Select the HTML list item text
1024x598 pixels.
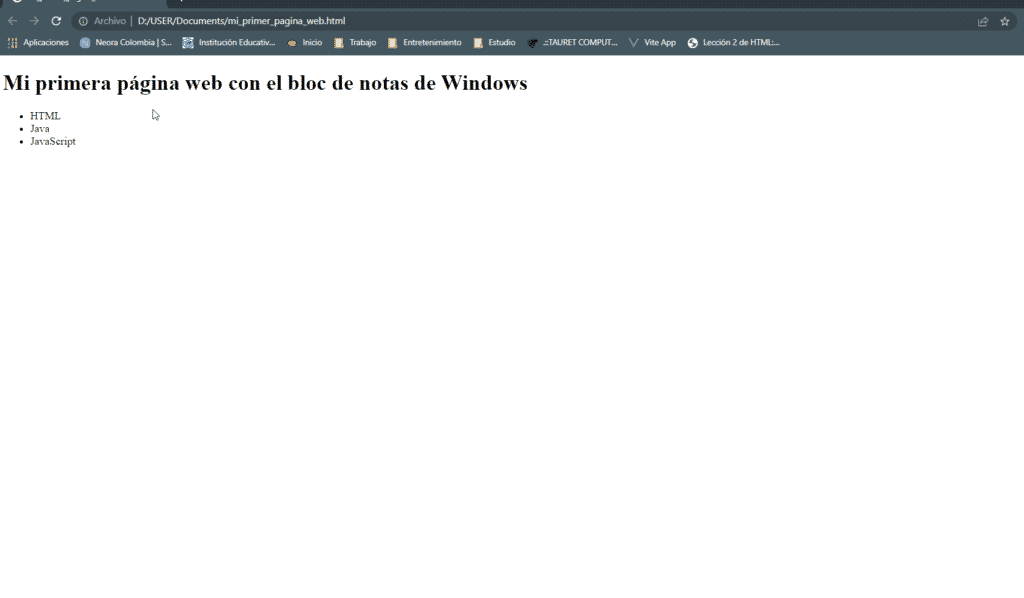(x=44, y=115)
